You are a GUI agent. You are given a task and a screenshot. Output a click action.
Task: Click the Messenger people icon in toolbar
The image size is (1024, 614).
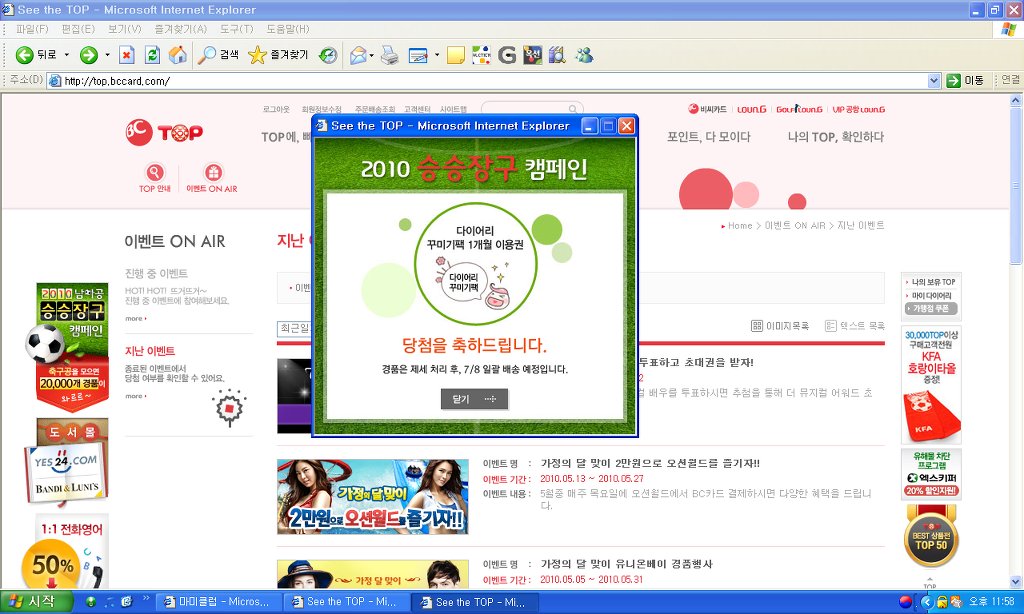[x=584, y=55]
